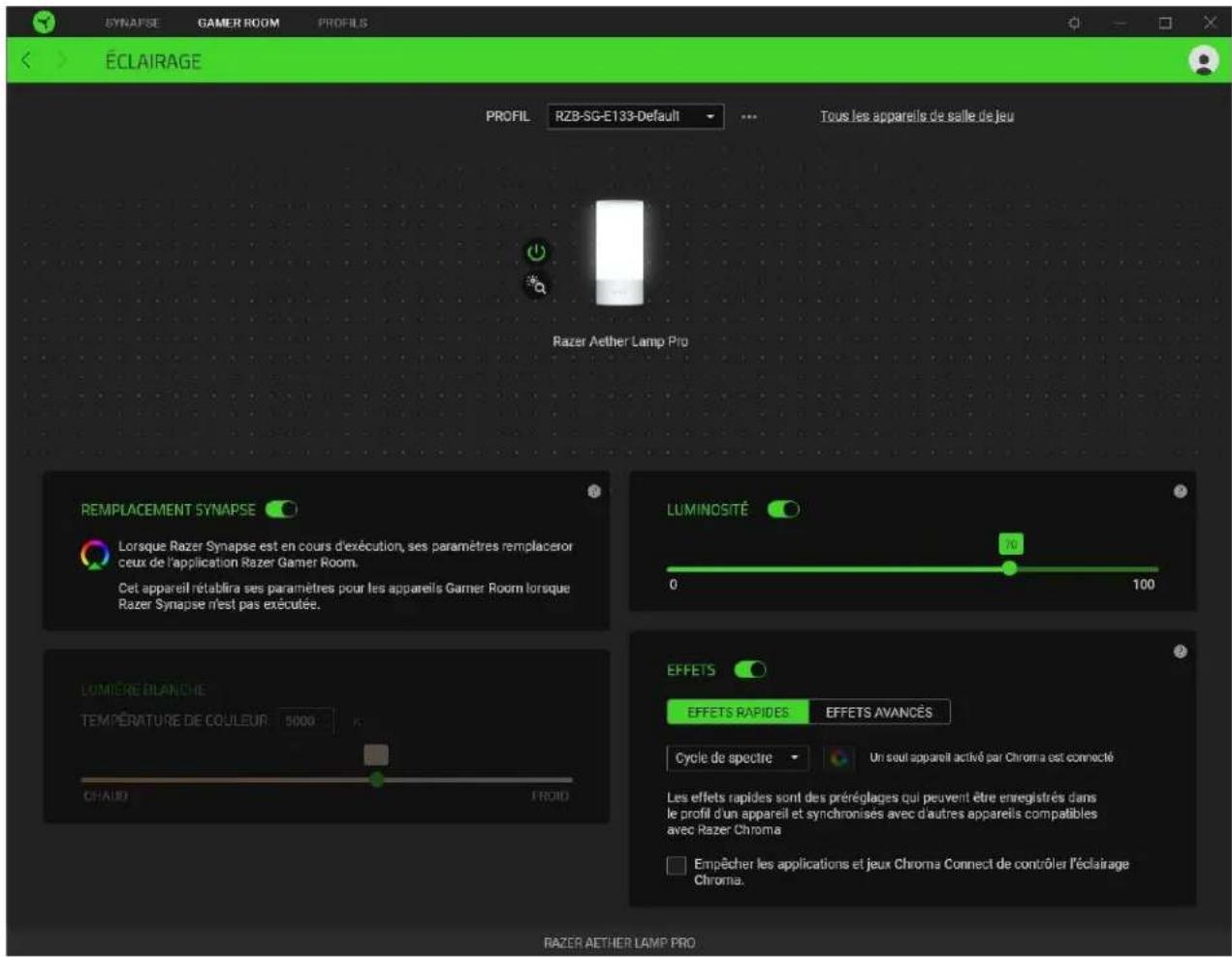Screen dimensions: 1232x957
Task: Open Tous les appareils de salle de jeu link
Action: 917,116
